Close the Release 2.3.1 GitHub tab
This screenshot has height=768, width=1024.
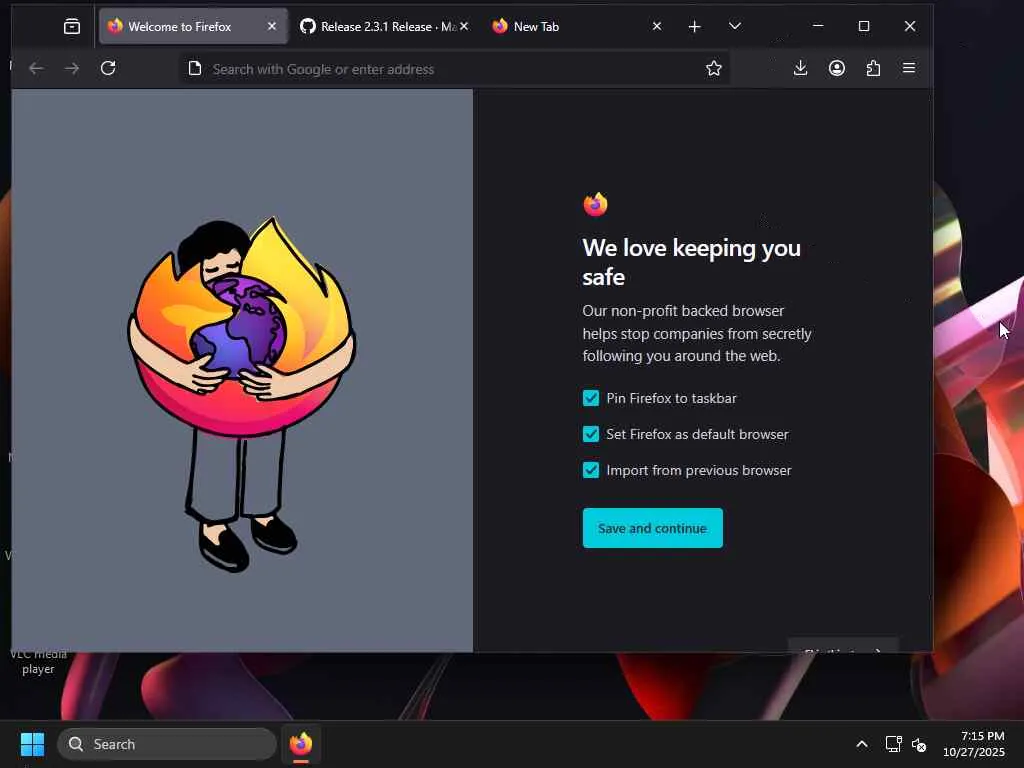(x=464, y=26)
